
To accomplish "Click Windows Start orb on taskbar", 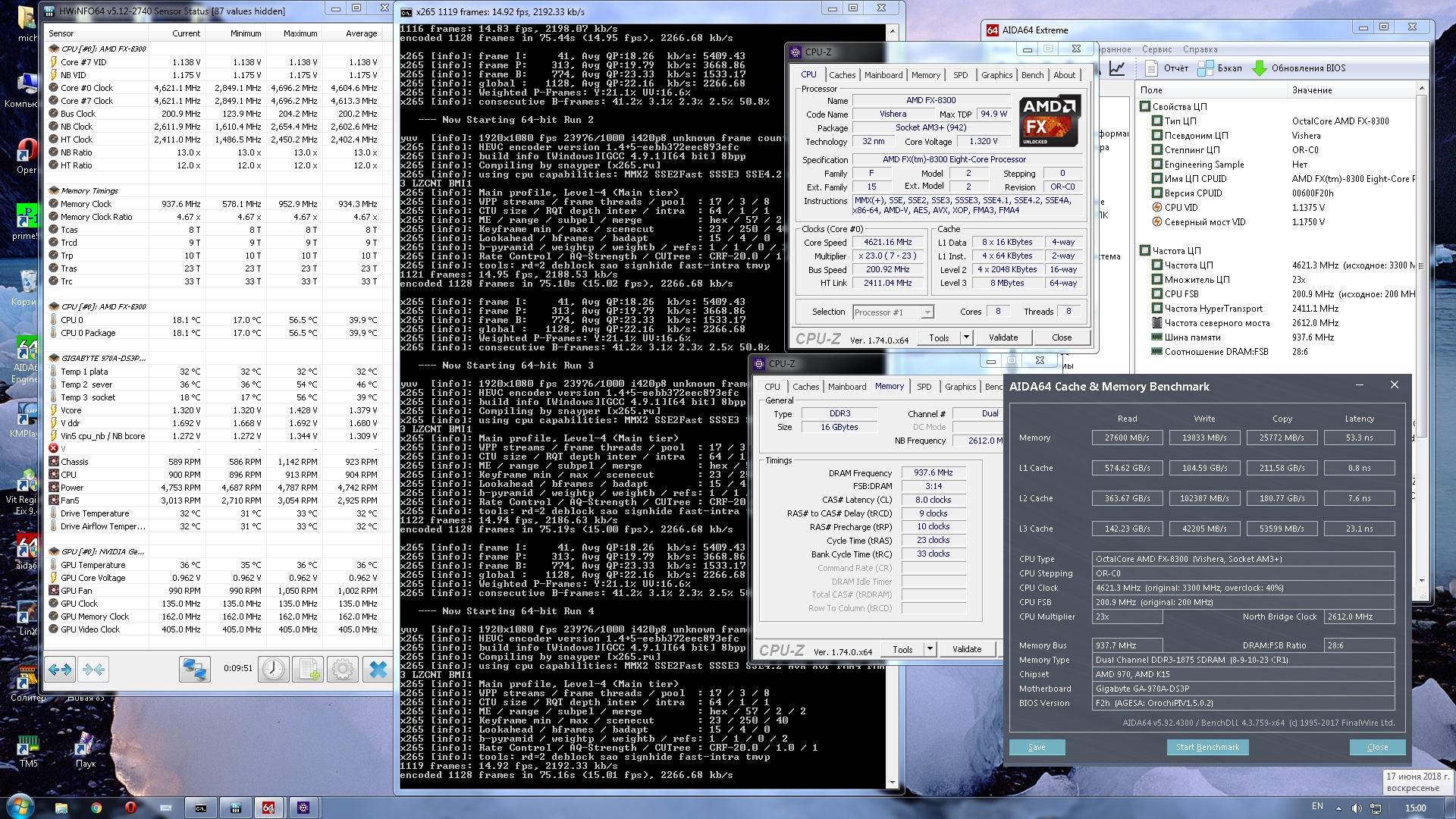I will pyautogui.click(x=20, y=807).
